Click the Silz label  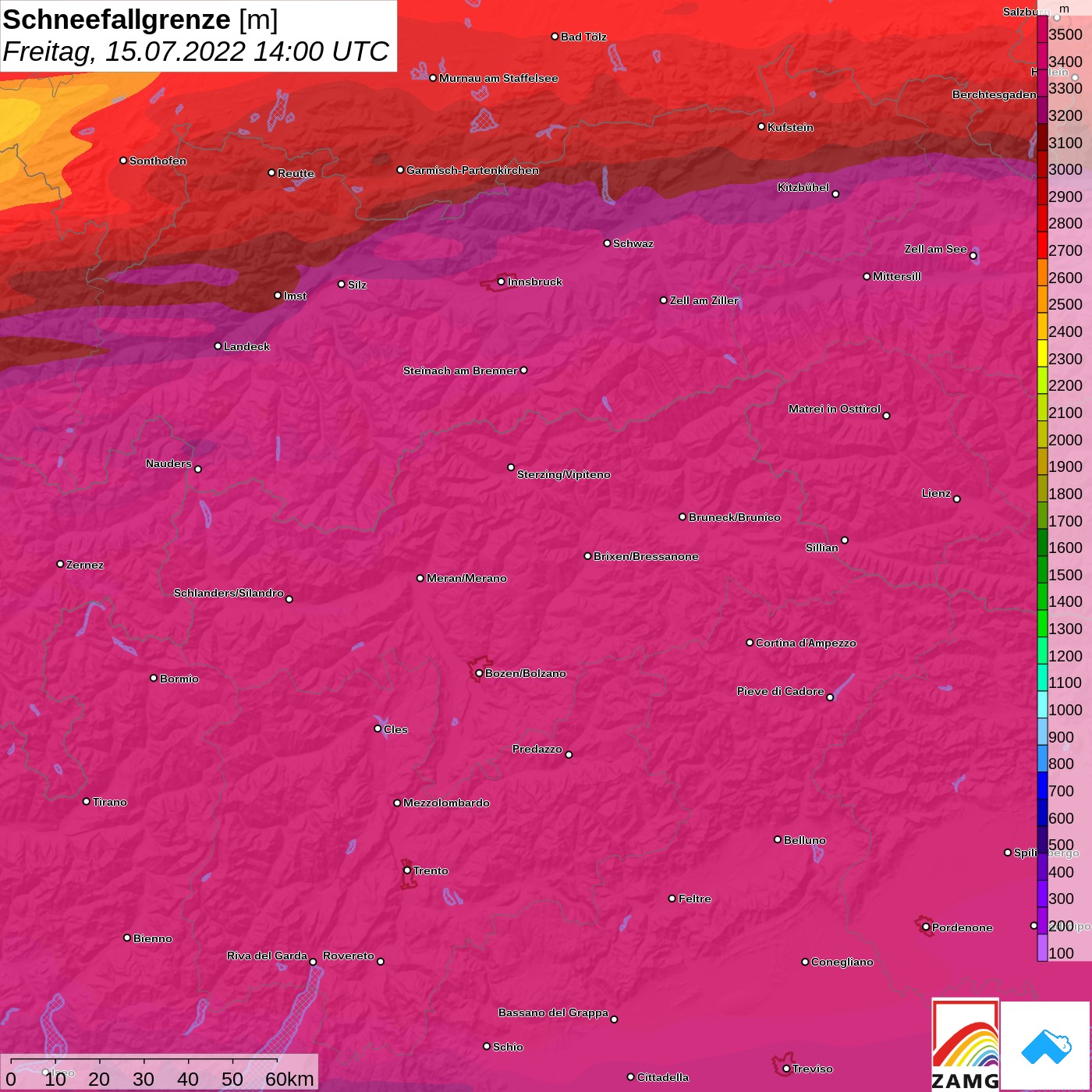pos(357,285)
